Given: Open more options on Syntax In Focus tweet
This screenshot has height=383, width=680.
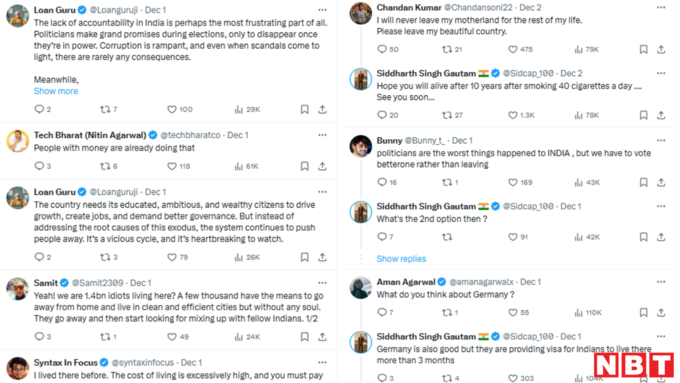Looking at the screenshot, I should [322, 362].
